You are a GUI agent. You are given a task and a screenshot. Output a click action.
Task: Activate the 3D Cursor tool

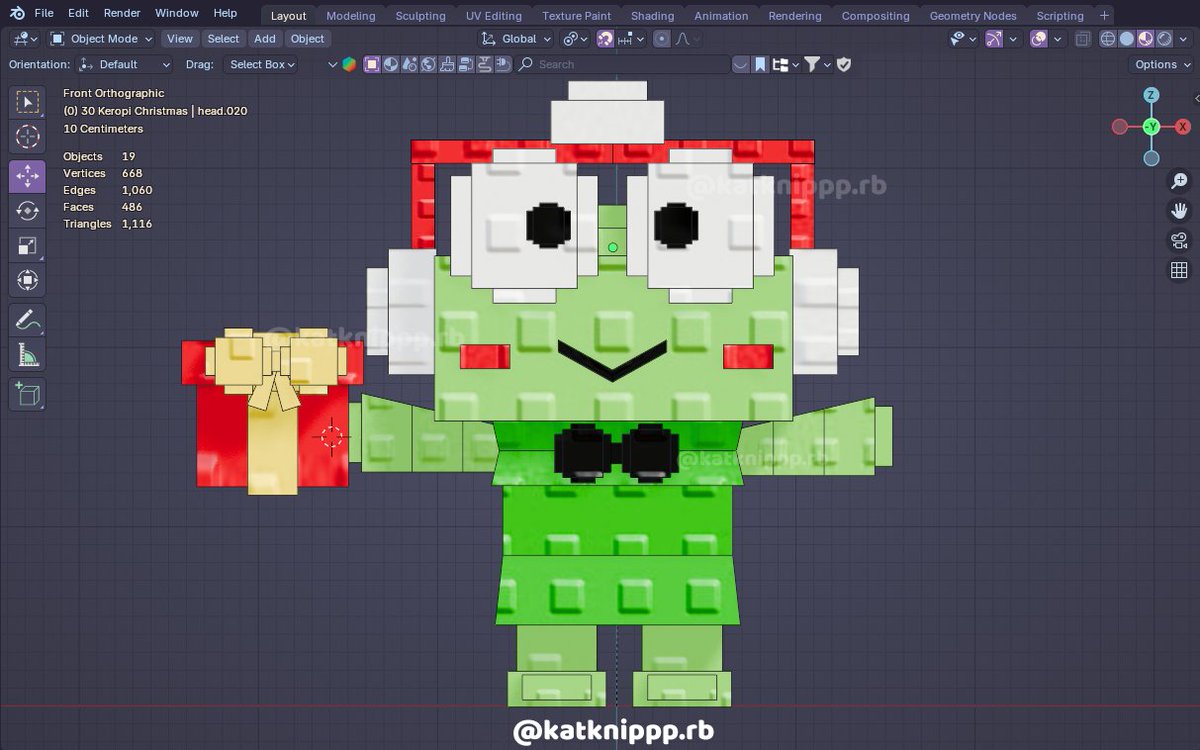[x=27, y=138]
